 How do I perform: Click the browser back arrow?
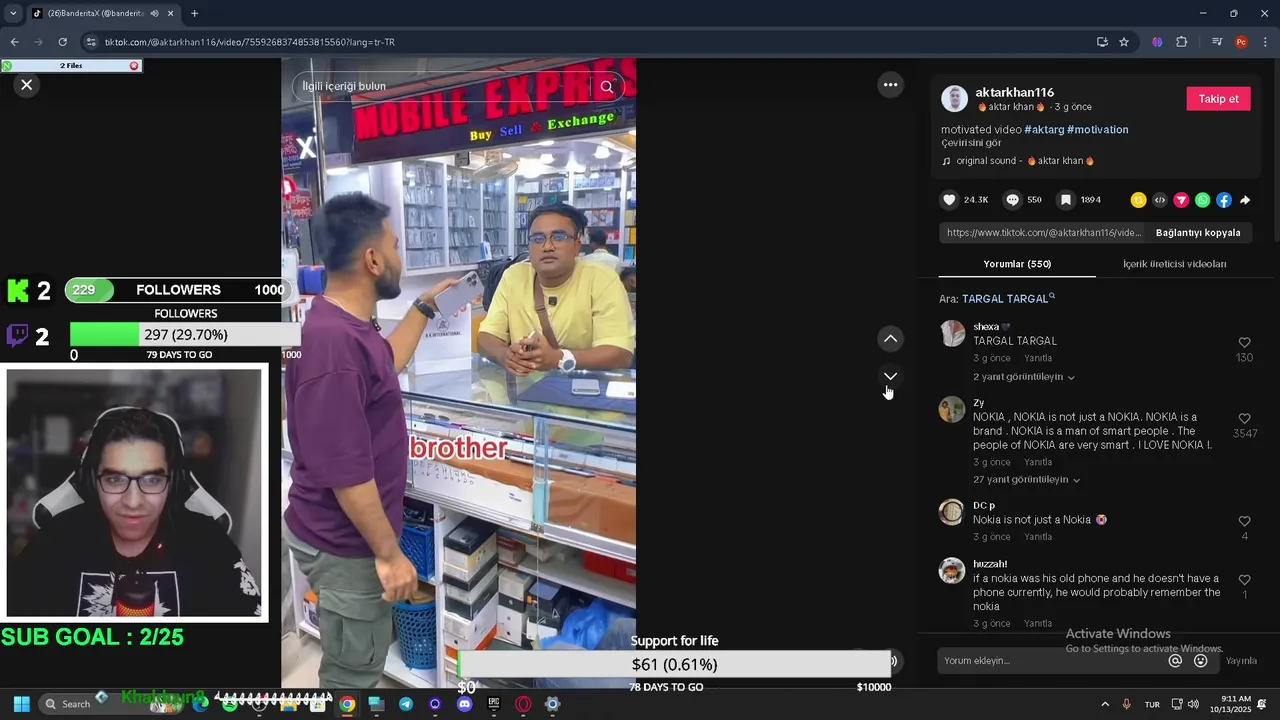(x=14, y=42)
